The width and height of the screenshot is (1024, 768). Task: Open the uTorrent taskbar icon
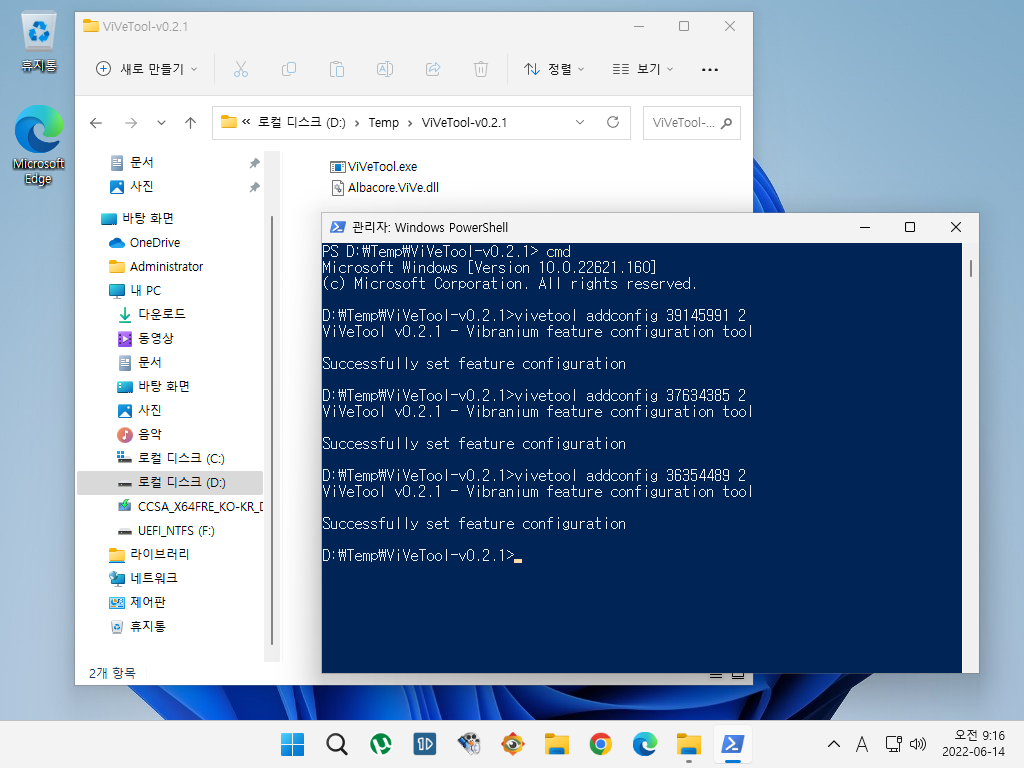[381, 744]
